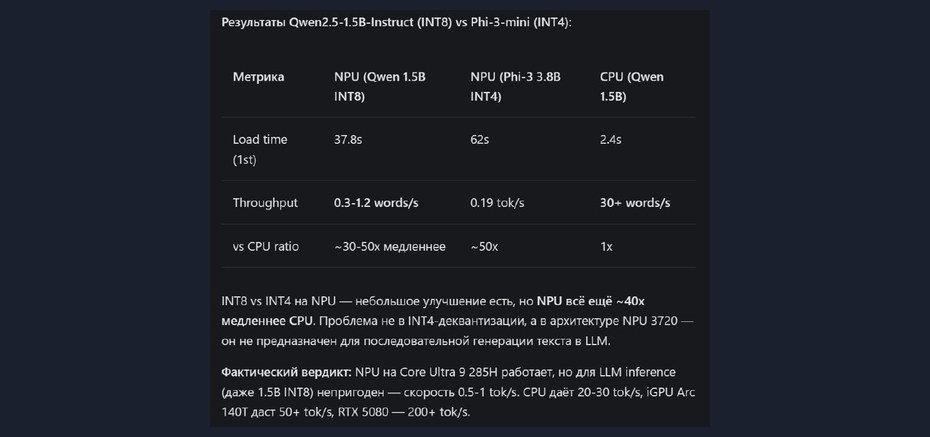The image size is (930, 437).
Task: Click the 37.8s load time cell
Action: (x=348, y=140)
